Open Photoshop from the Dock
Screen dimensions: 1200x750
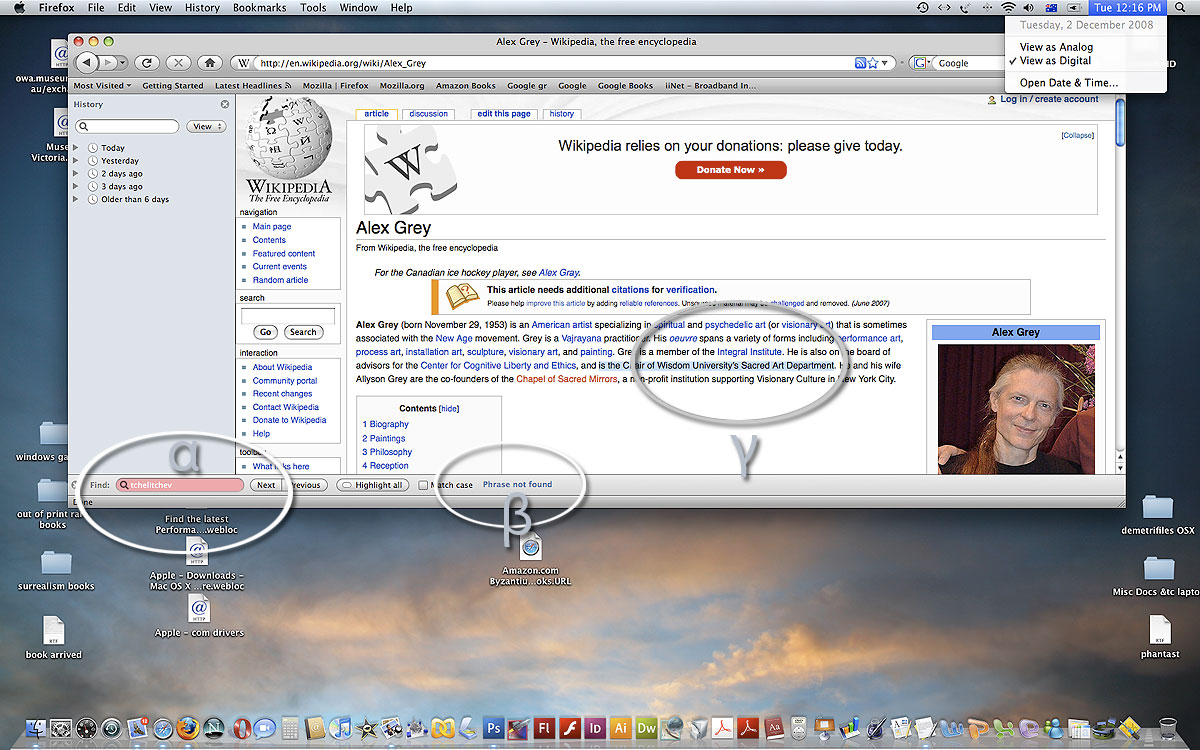tap(492, 727)
